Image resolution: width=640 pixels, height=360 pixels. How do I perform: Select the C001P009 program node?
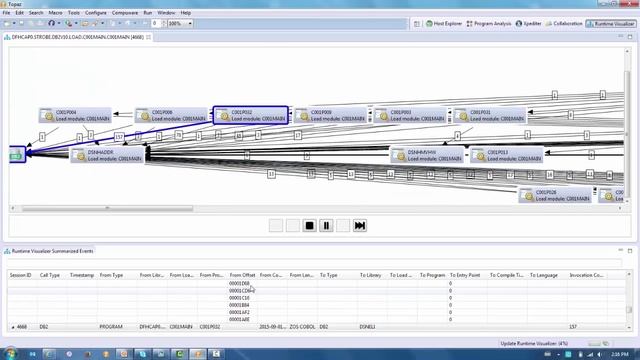click(330, 115)
